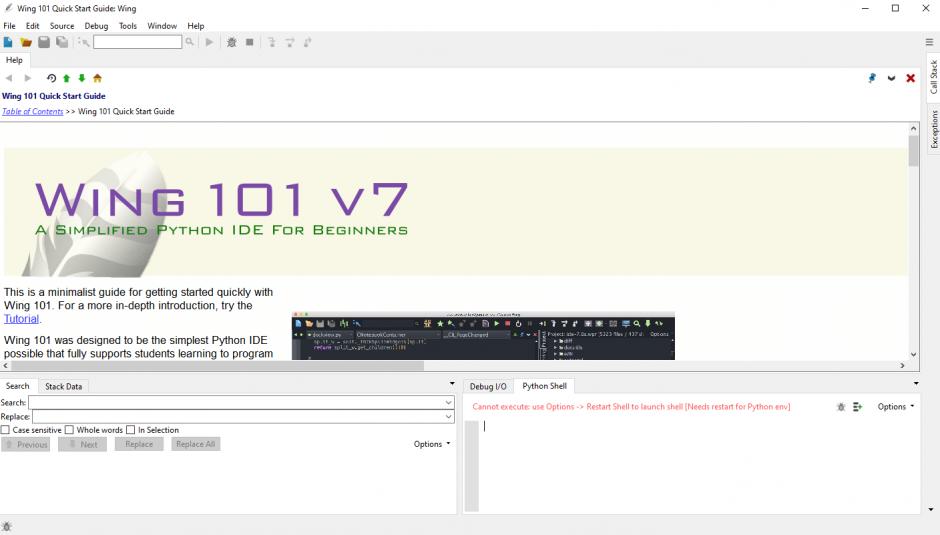The image size is (940, 535).
Task: Go forward in help history
Action: (x=27, y=78)
